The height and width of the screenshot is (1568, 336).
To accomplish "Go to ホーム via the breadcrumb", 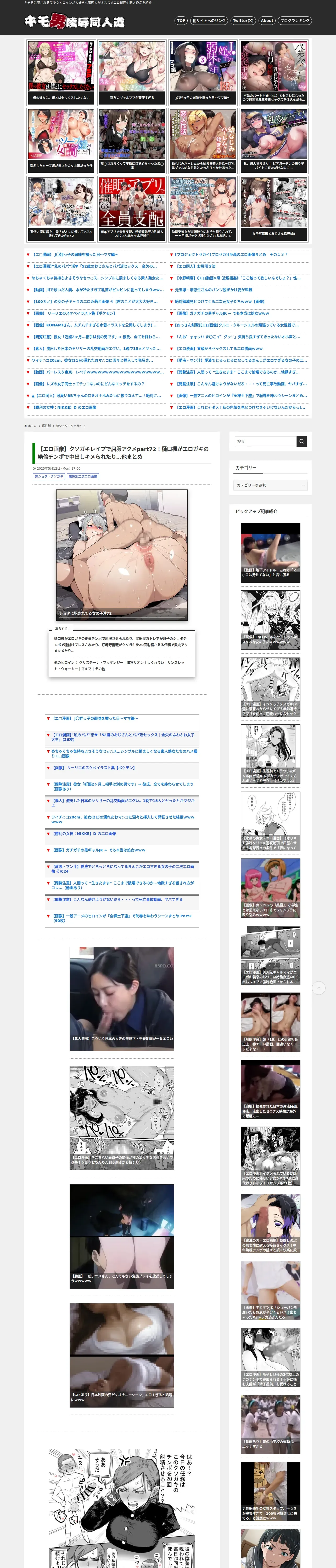I will [x=31, y=426].
